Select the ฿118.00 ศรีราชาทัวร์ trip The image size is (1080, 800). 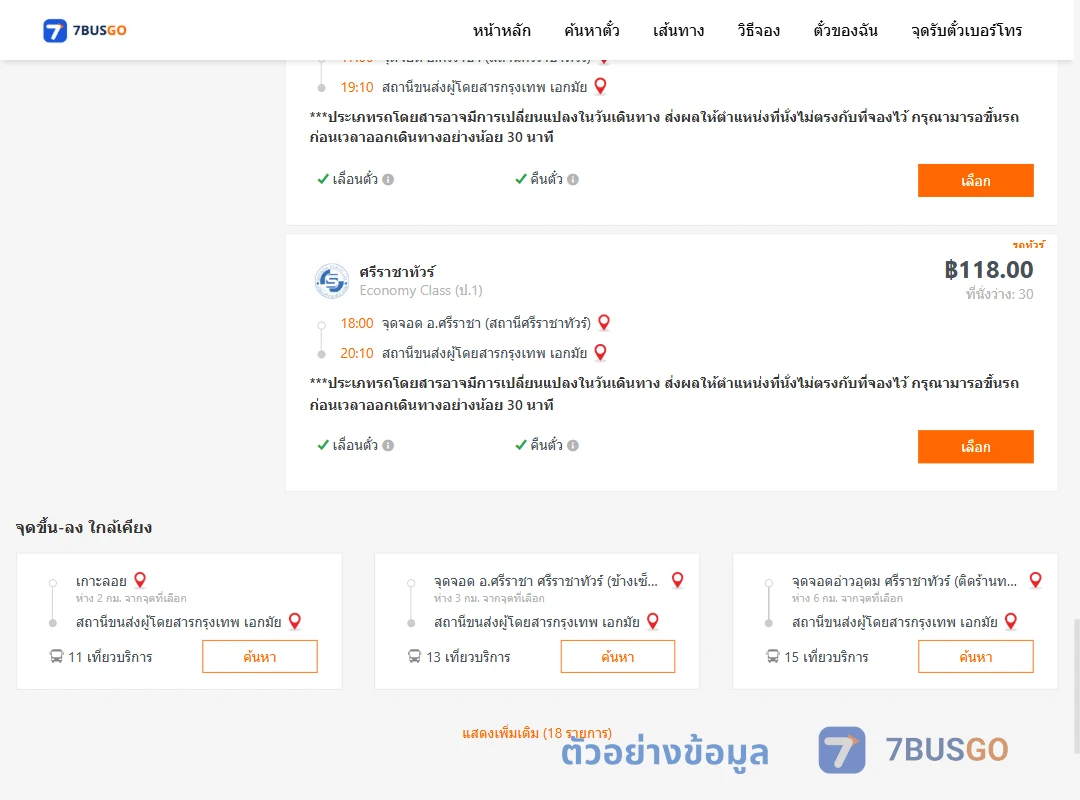(975, 447)
